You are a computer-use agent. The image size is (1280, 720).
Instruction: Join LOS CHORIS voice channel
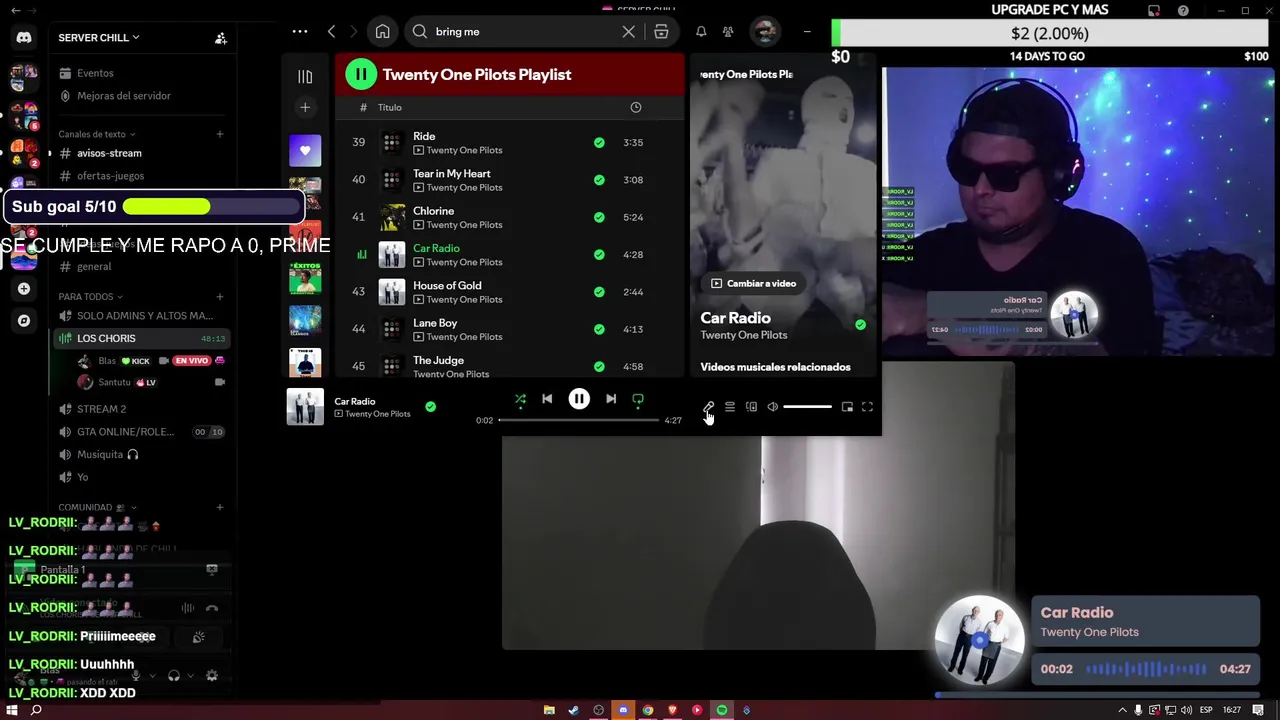(x=140, y=338)
